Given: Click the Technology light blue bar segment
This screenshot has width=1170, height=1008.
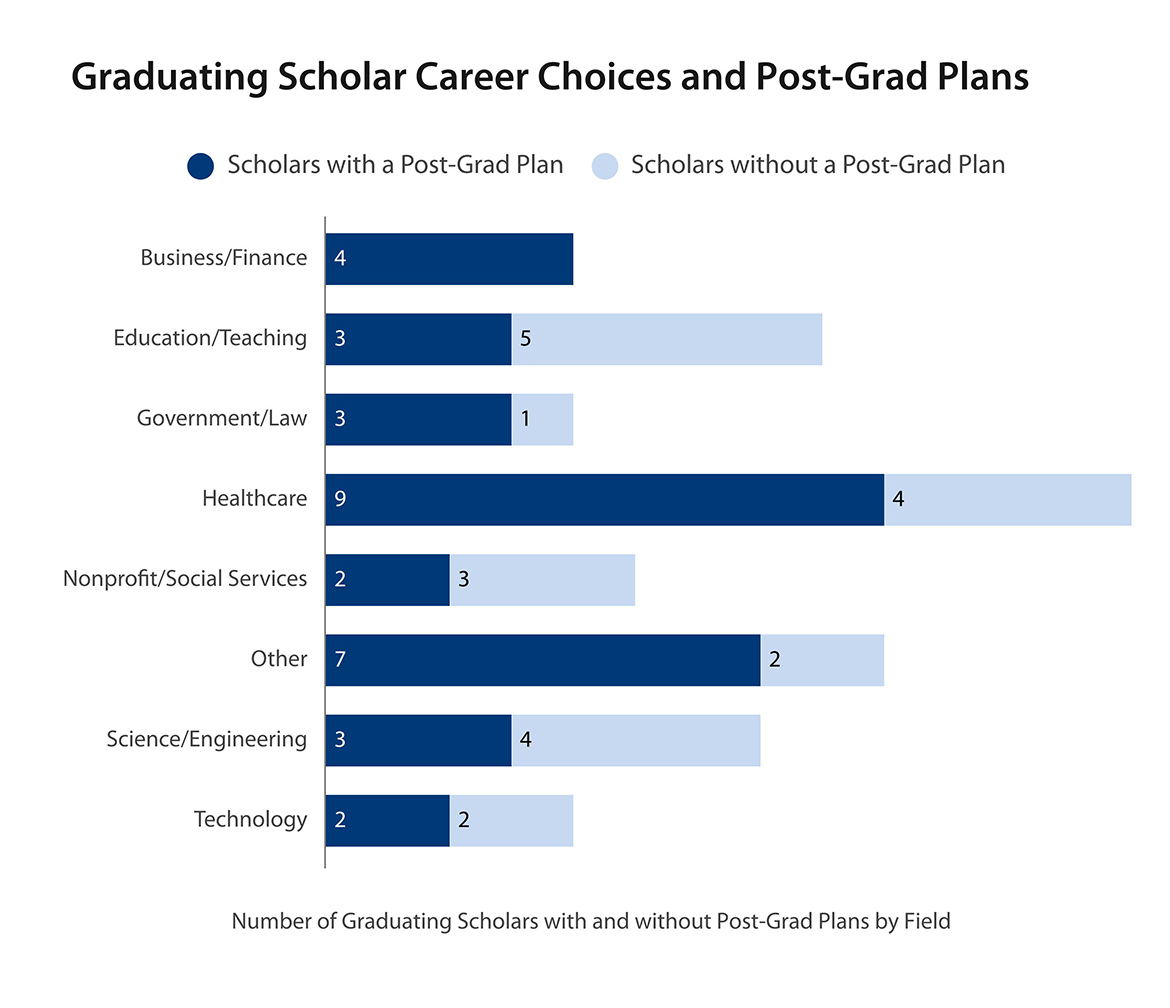Looking at the screenshot, I should 511,820.
